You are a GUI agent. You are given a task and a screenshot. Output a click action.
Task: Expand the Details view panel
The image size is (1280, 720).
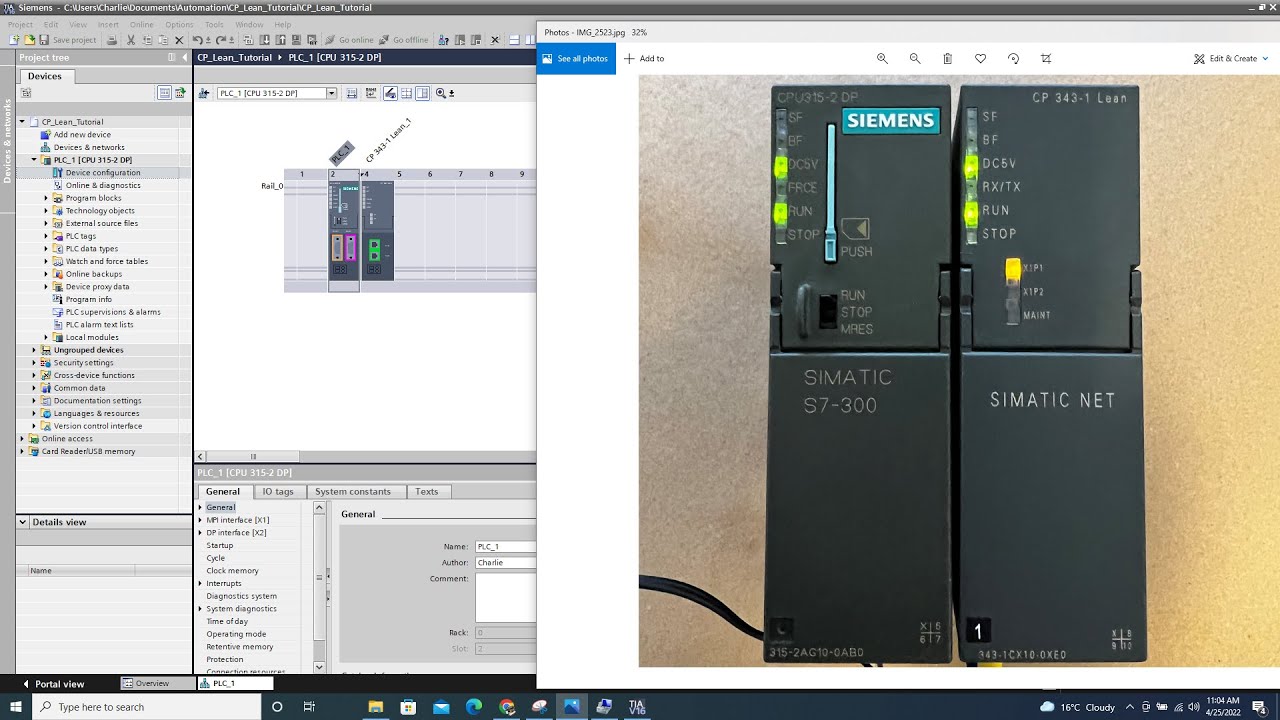pos(22,522)
